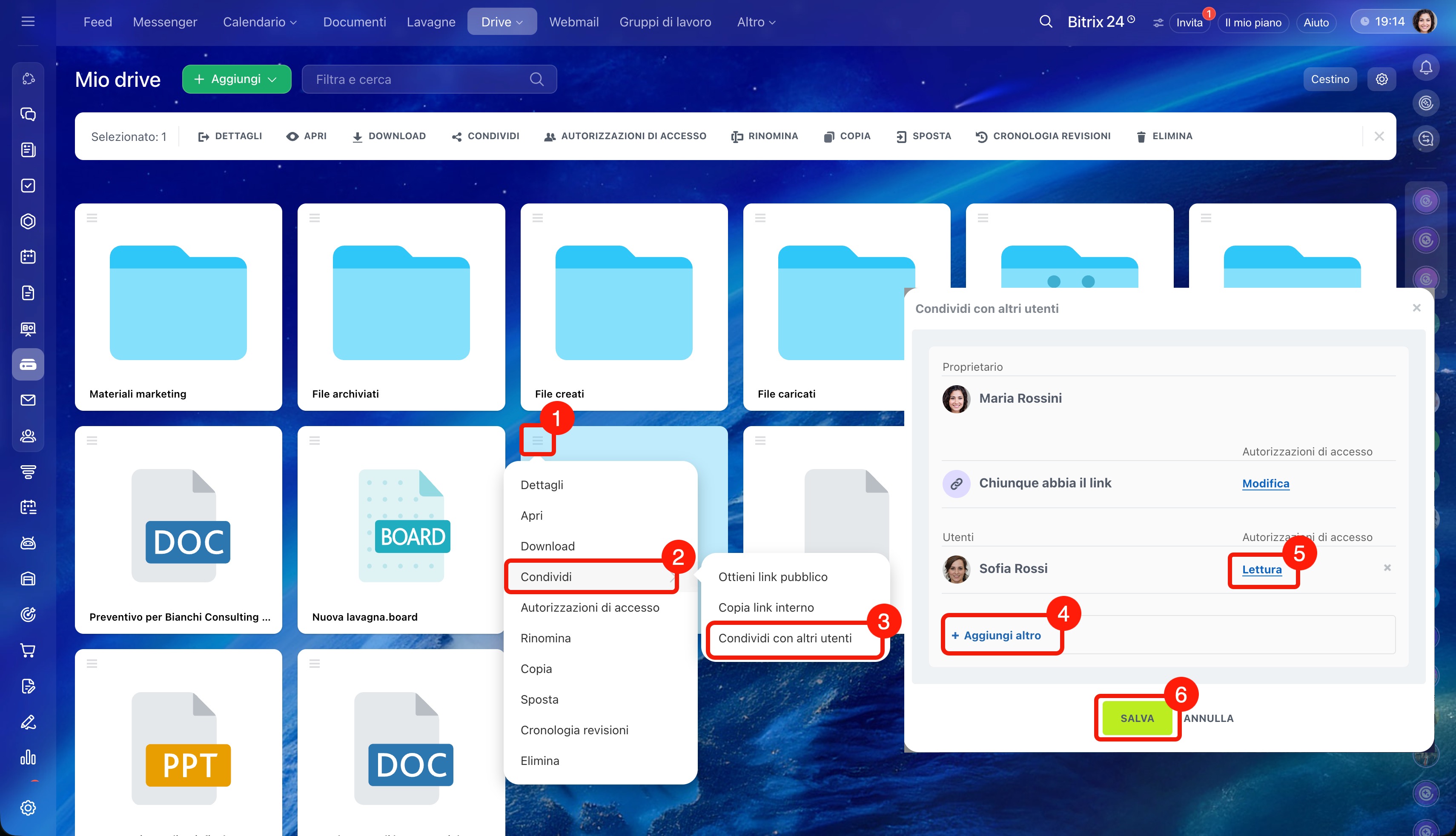Click the Elimina trash toolbar icon
Screen dimensions: 1456x836
(1141, 137)
